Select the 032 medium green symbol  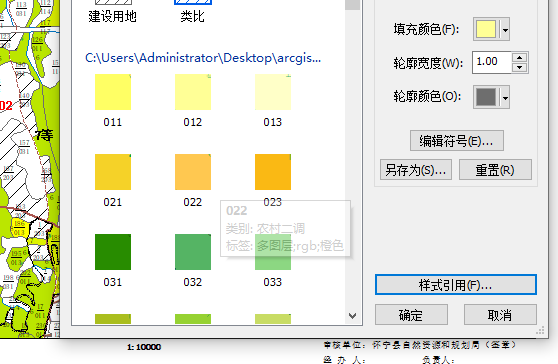click(193, 252)
